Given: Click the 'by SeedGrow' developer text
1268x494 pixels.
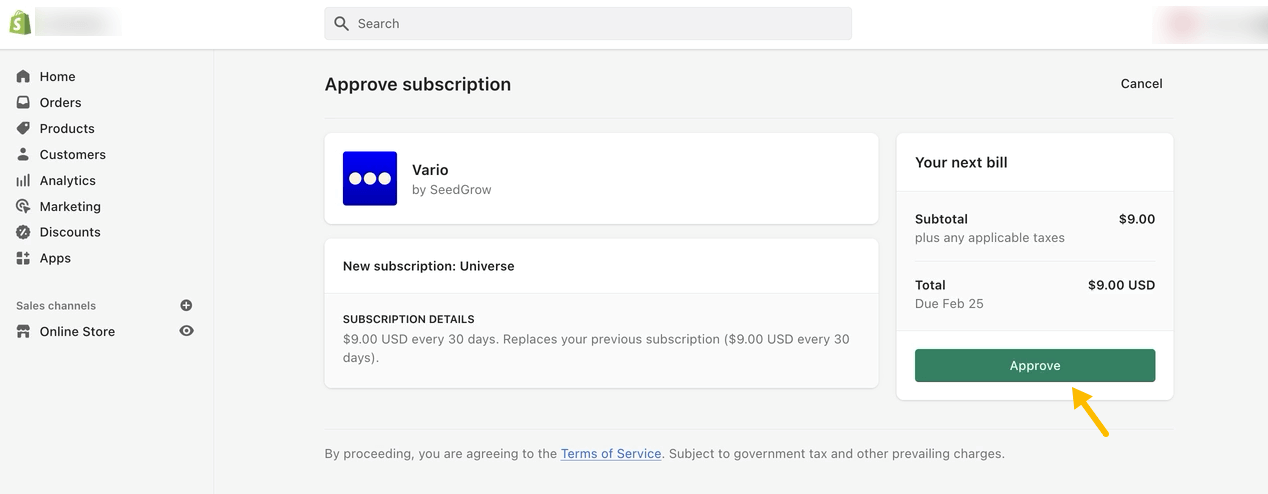Looking at the screenshot, I should click(452, 189).
